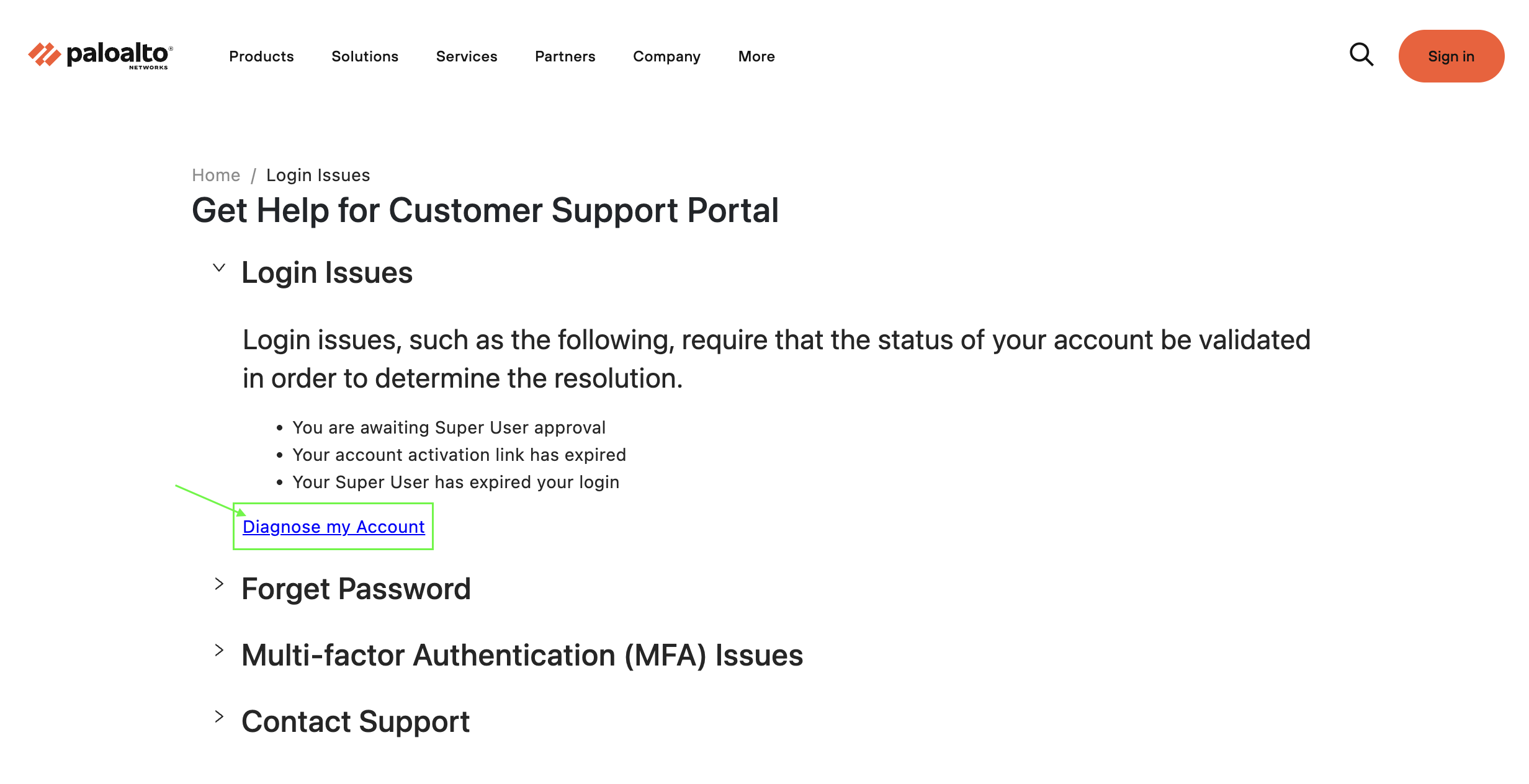Open the More menu
Viewport: 1529px width, 784px height.
756,56
